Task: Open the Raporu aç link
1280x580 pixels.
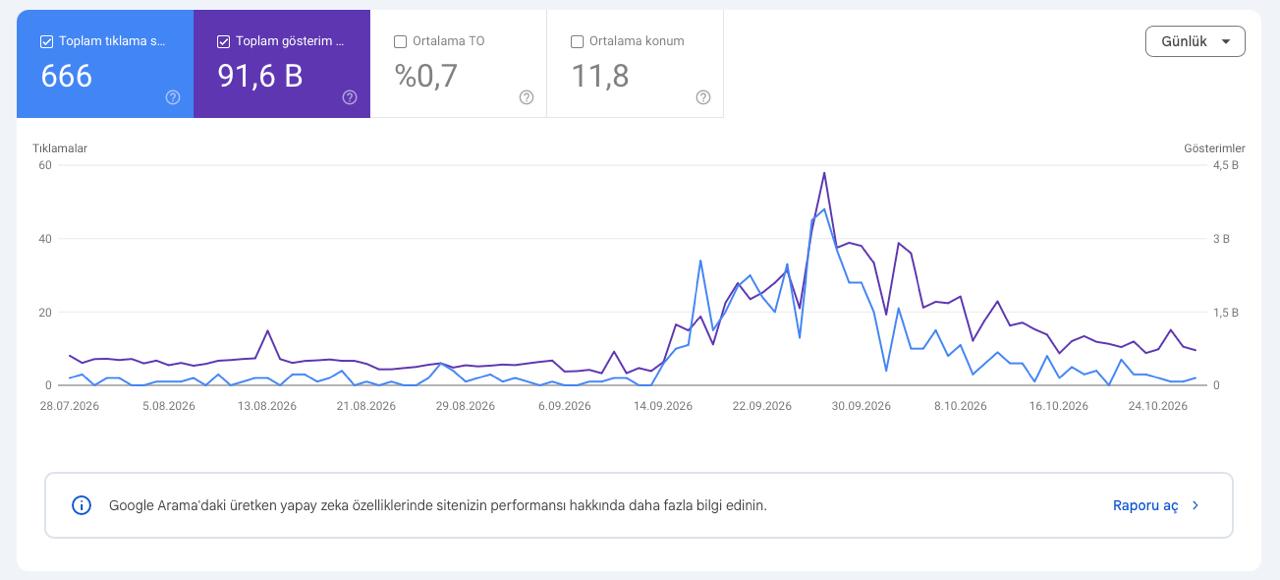Action: pos(1146,506)
